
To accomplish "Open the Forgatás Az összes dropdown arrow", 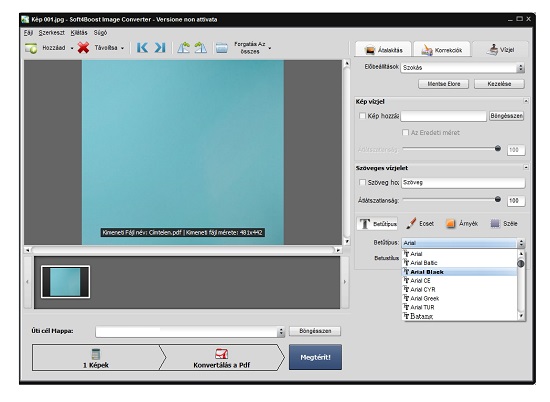I will tap(270, 48).
